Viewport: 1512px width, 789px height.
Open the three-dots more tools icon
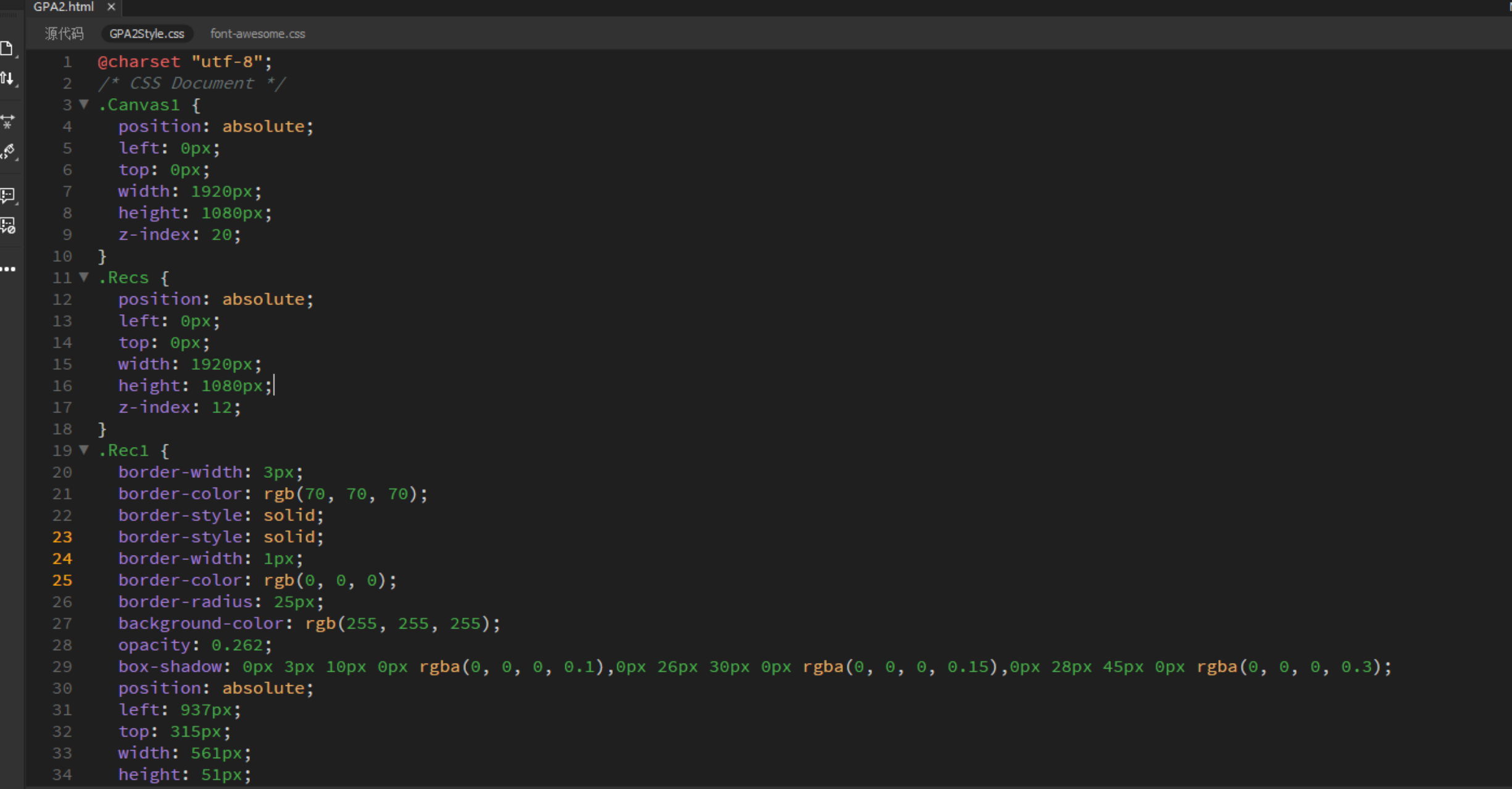(8, 269)
